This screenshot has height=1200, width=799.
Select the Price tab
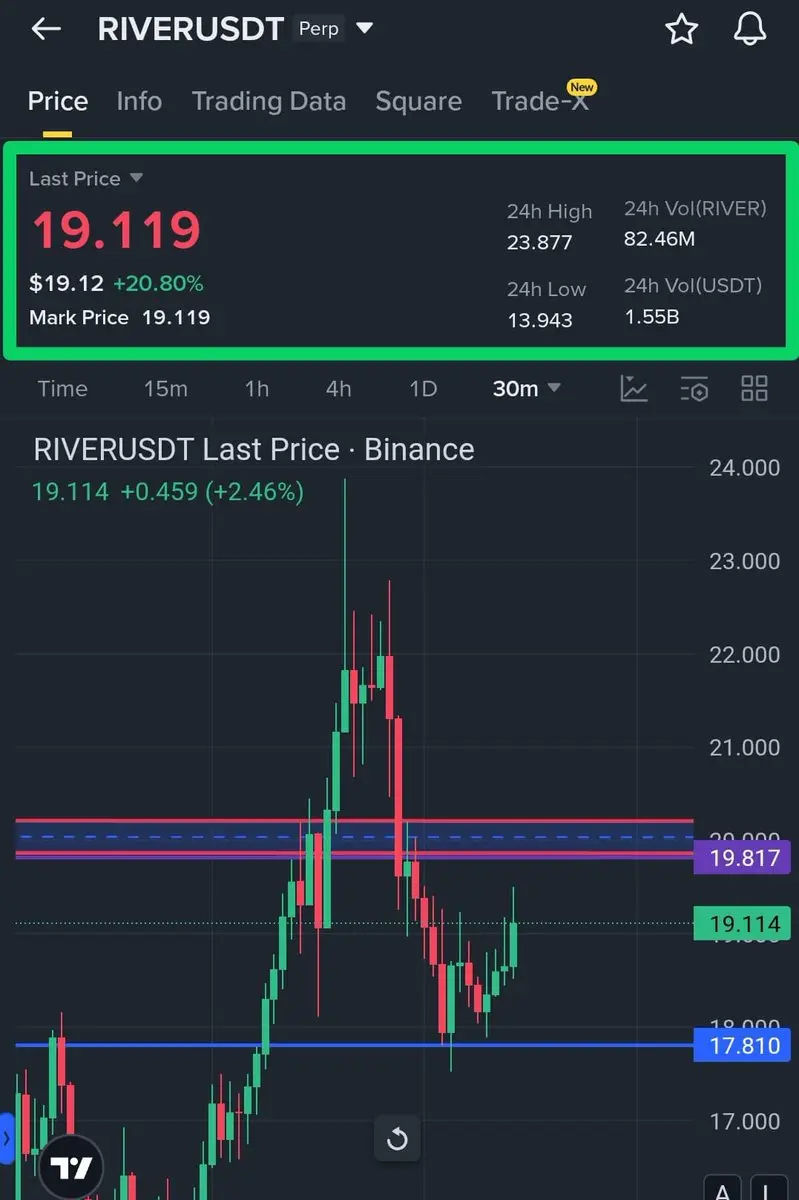pos(58,101)
